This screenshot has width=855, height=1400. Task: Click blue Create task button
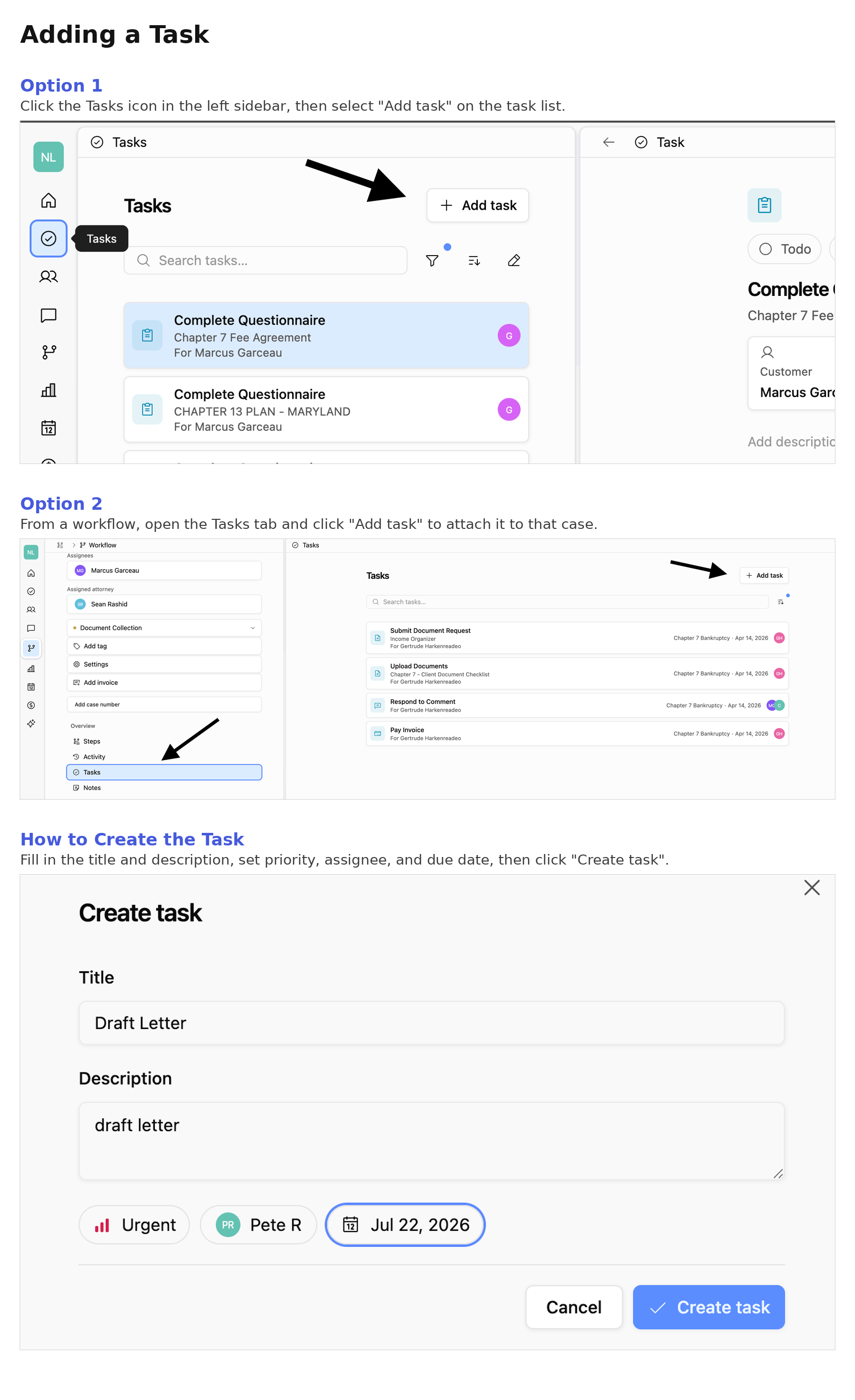[709, 1307]
